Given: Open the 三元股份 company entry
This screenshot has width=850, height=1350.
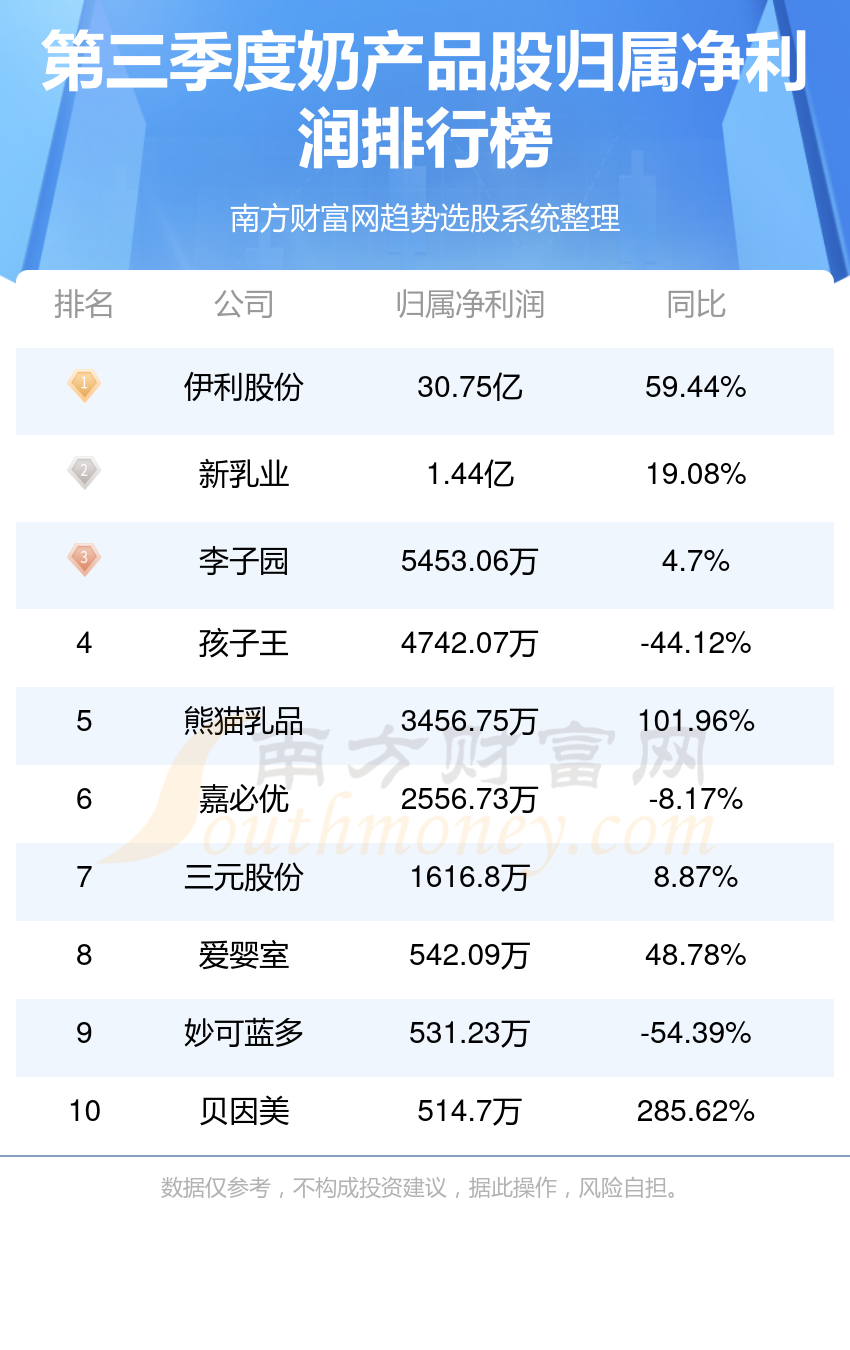Looking at the screenshot, I should point(244,877).
